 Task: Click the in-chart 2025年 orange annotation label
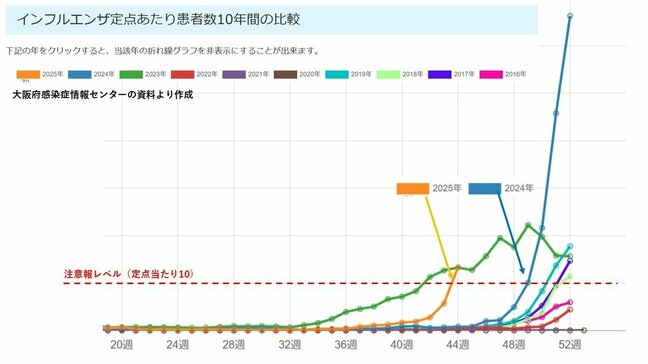pyautogui.click(x=429, y=188)
